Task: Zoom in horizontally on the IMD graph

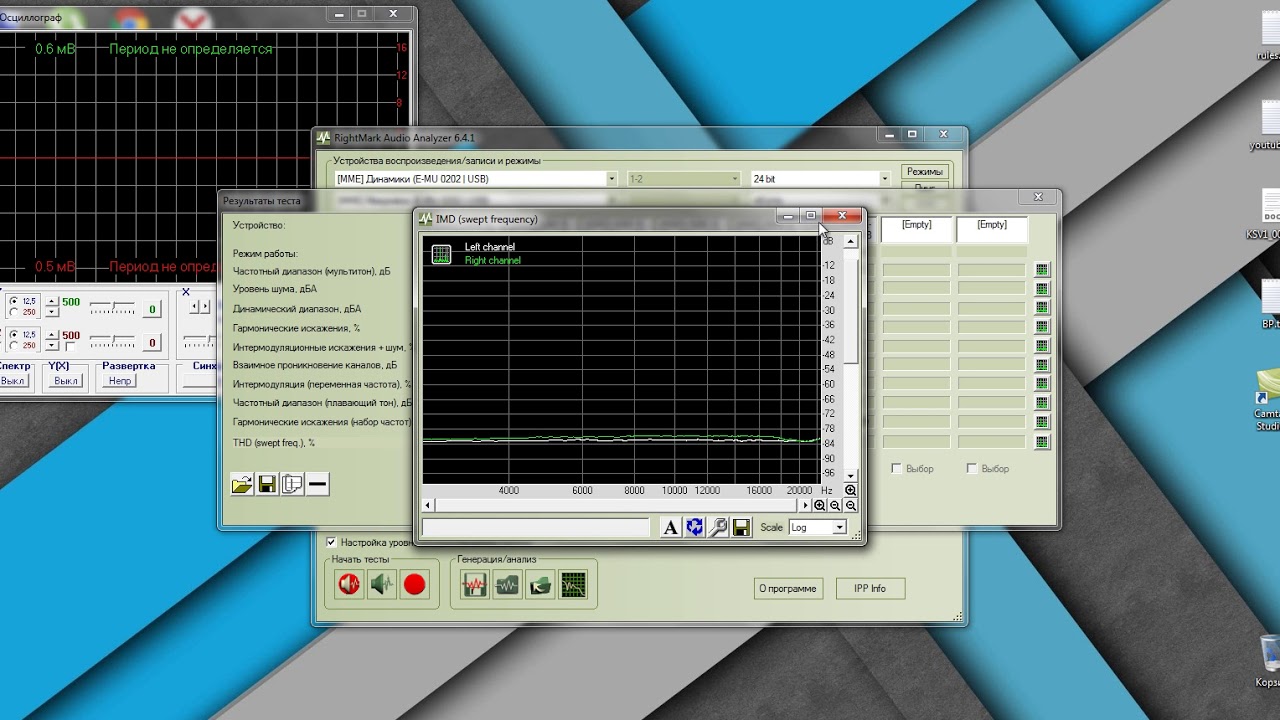Action: (820, 506)
